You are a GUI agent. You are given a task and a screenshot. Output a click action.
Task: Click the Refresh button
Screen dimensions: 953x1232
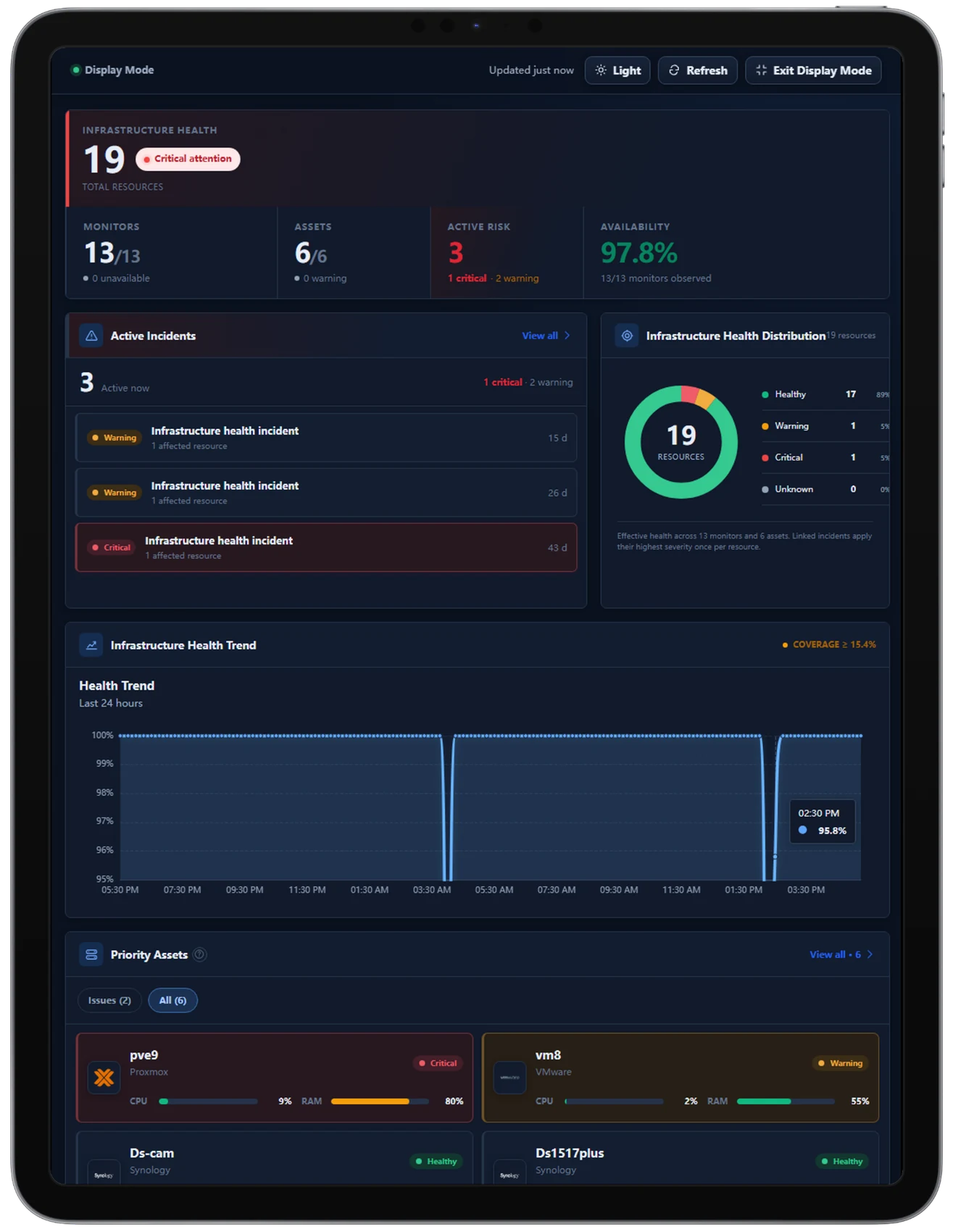tap(698, 70)
